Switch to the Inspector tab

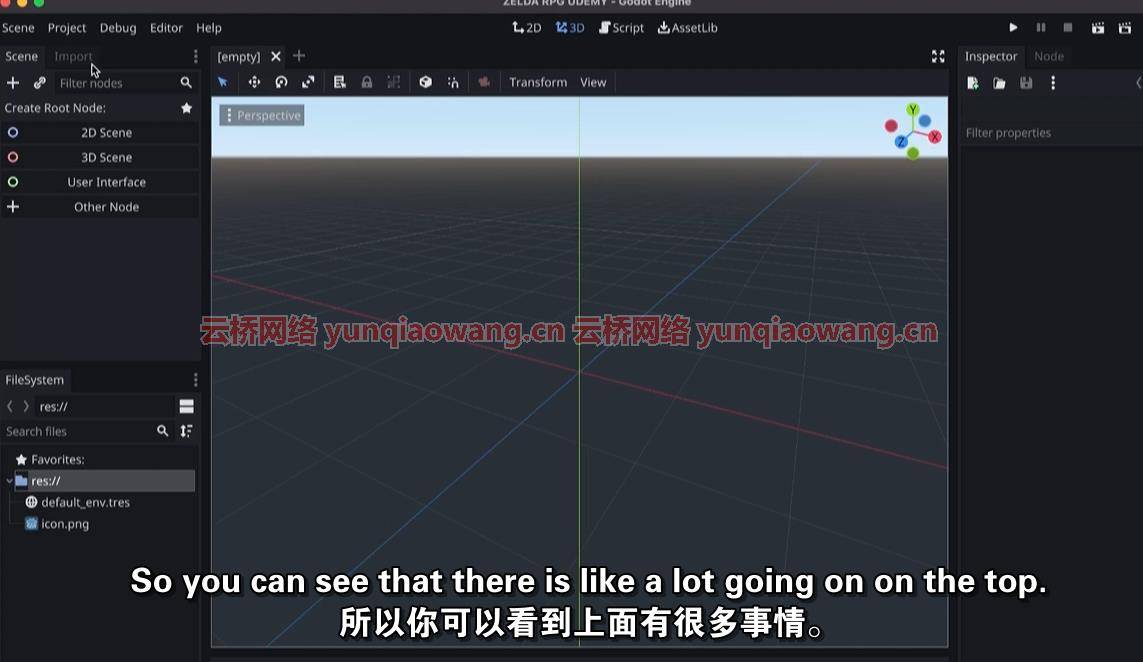coord(991,56)
